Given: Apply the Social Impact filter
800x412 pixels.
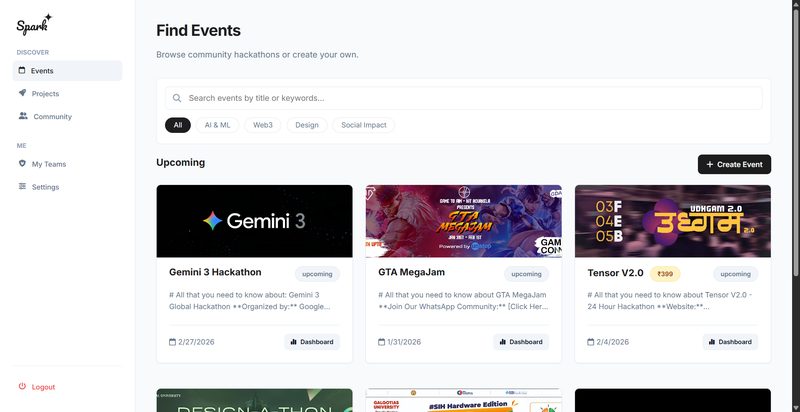Looking at the screenshot, I should coord(365,125).
